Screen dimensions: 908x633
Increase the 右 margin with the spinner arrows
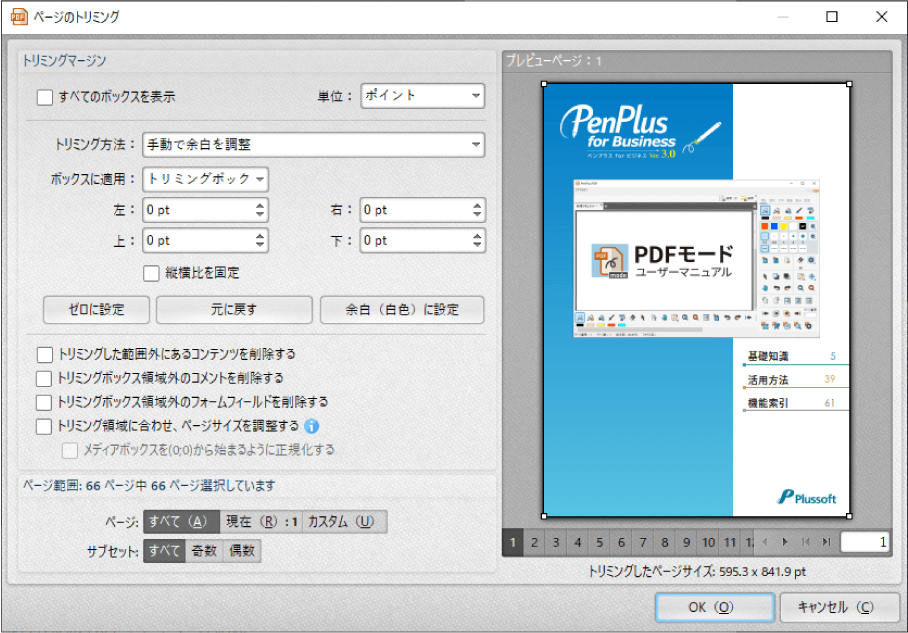point(477,205)
